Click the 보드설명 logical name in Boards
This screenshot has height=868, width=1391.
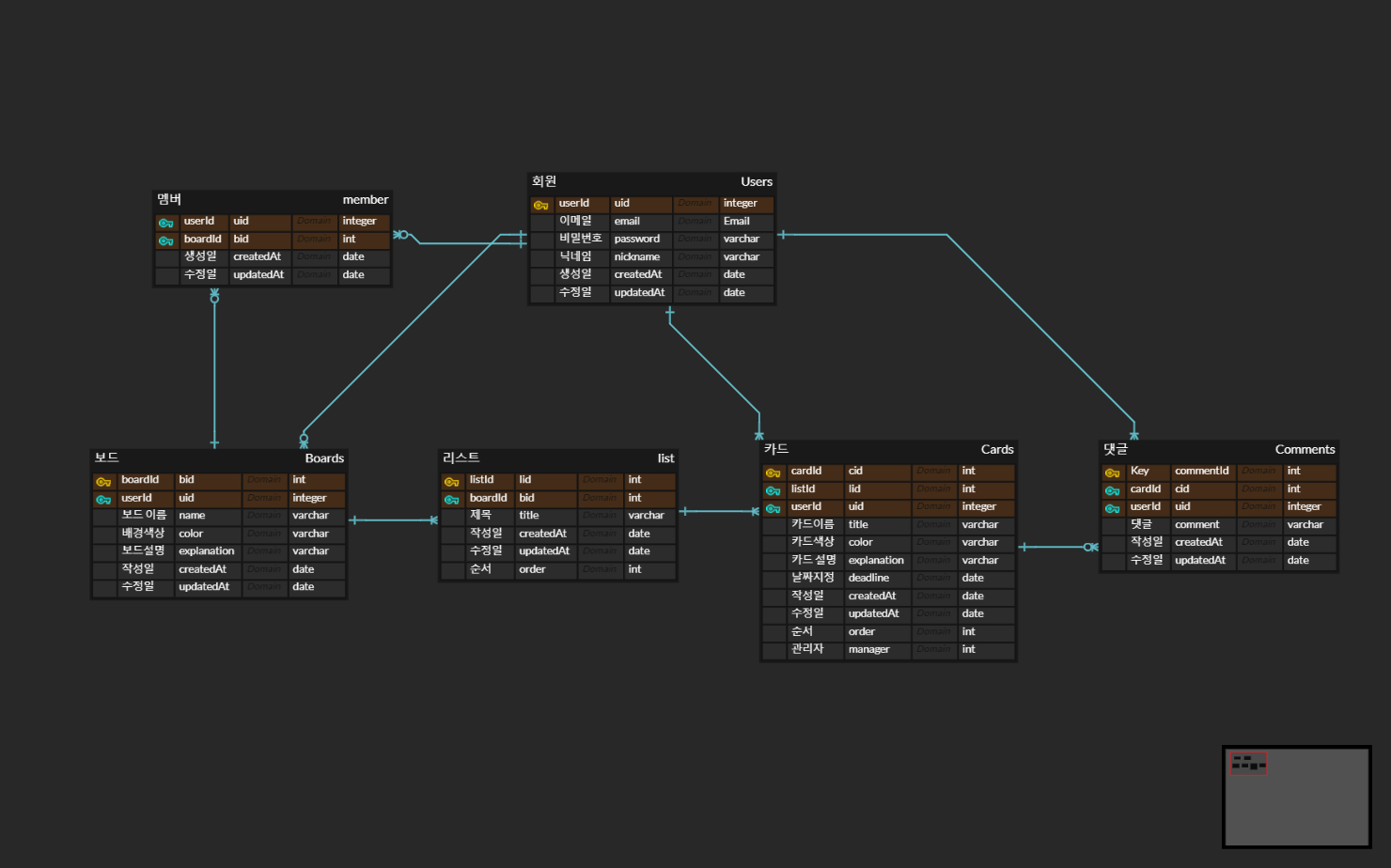coord(143,550)
